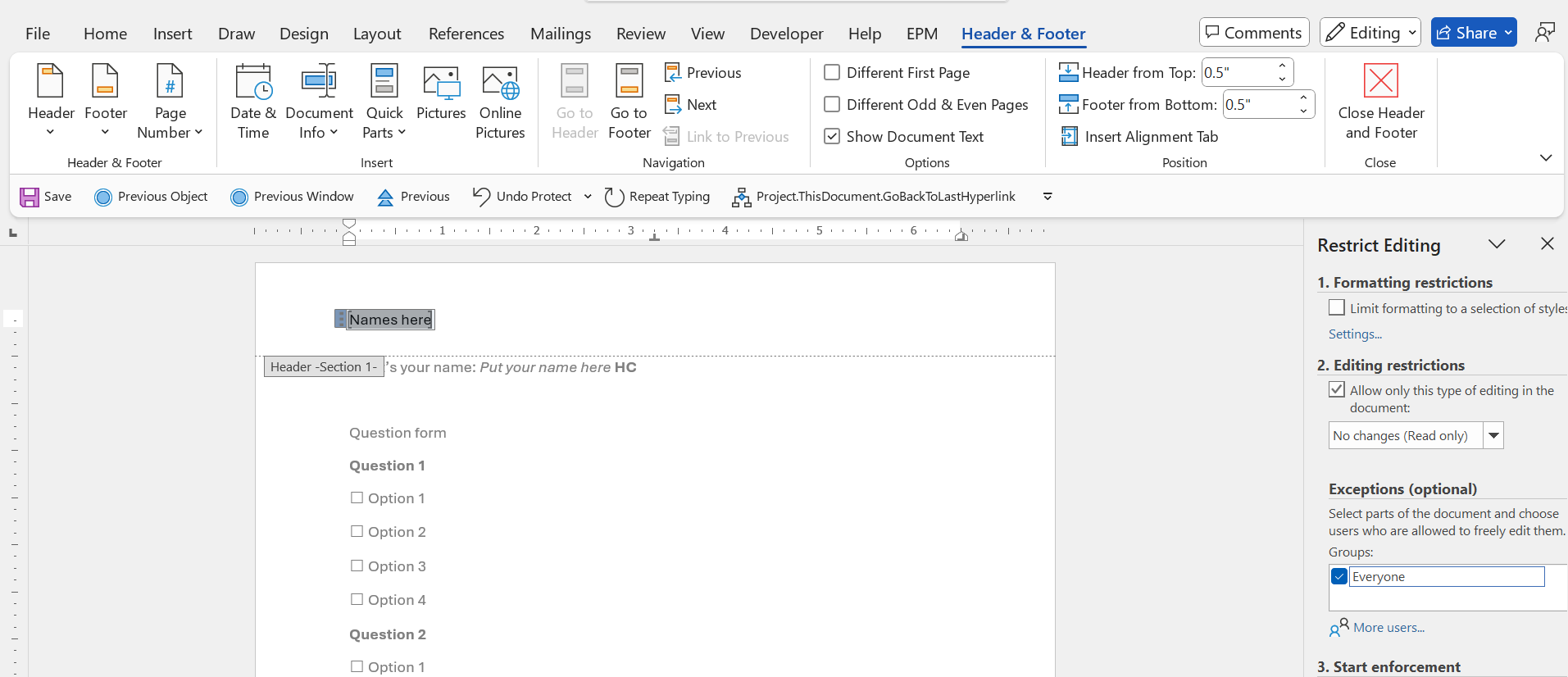Click Previous Window button
Screen dimensions: 1568x677
pos(293,197)
